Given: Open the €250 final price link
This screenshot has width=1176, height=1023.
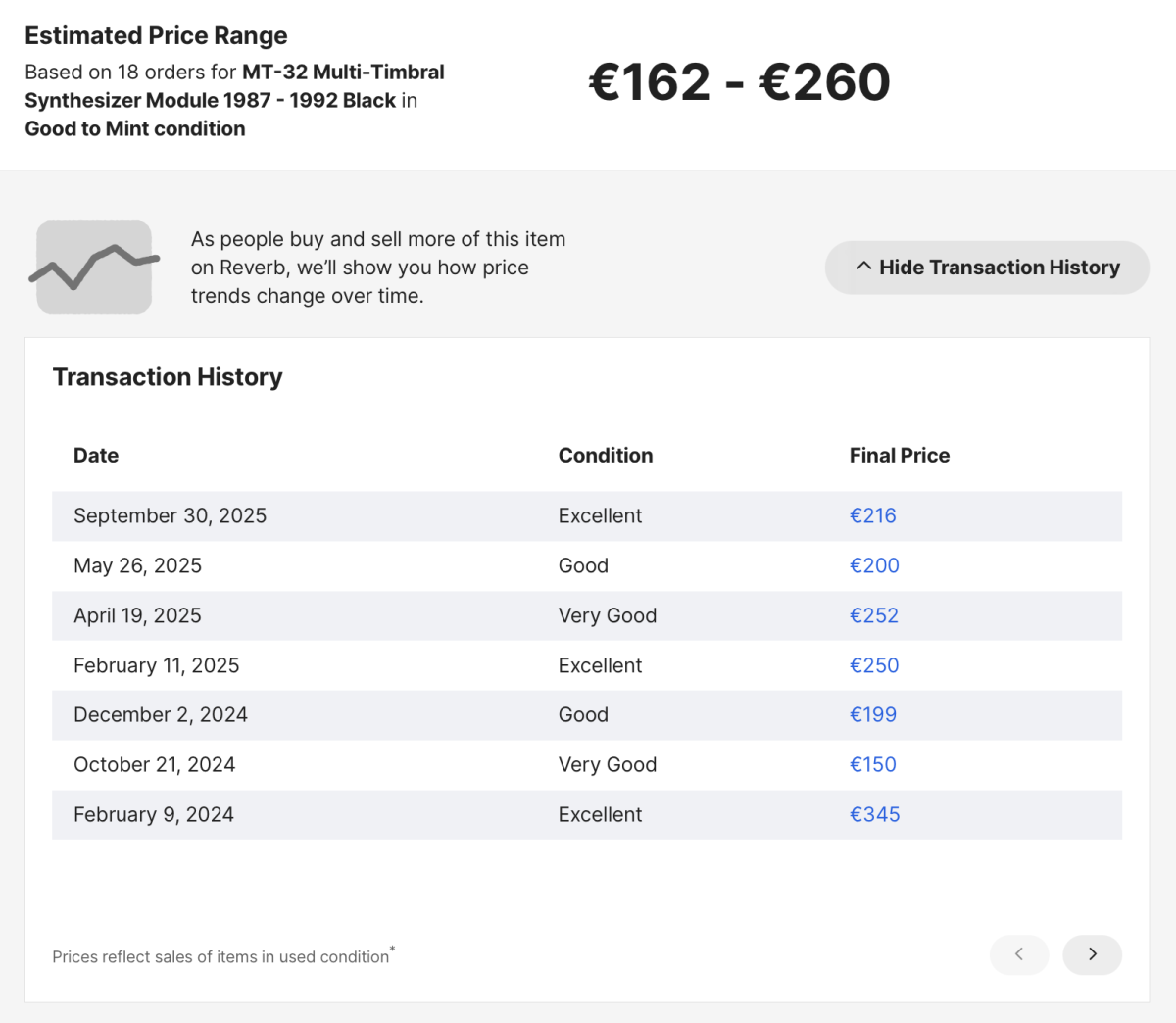Looking at the screenshot, I should pyautogui.click(x=874, y=665).
